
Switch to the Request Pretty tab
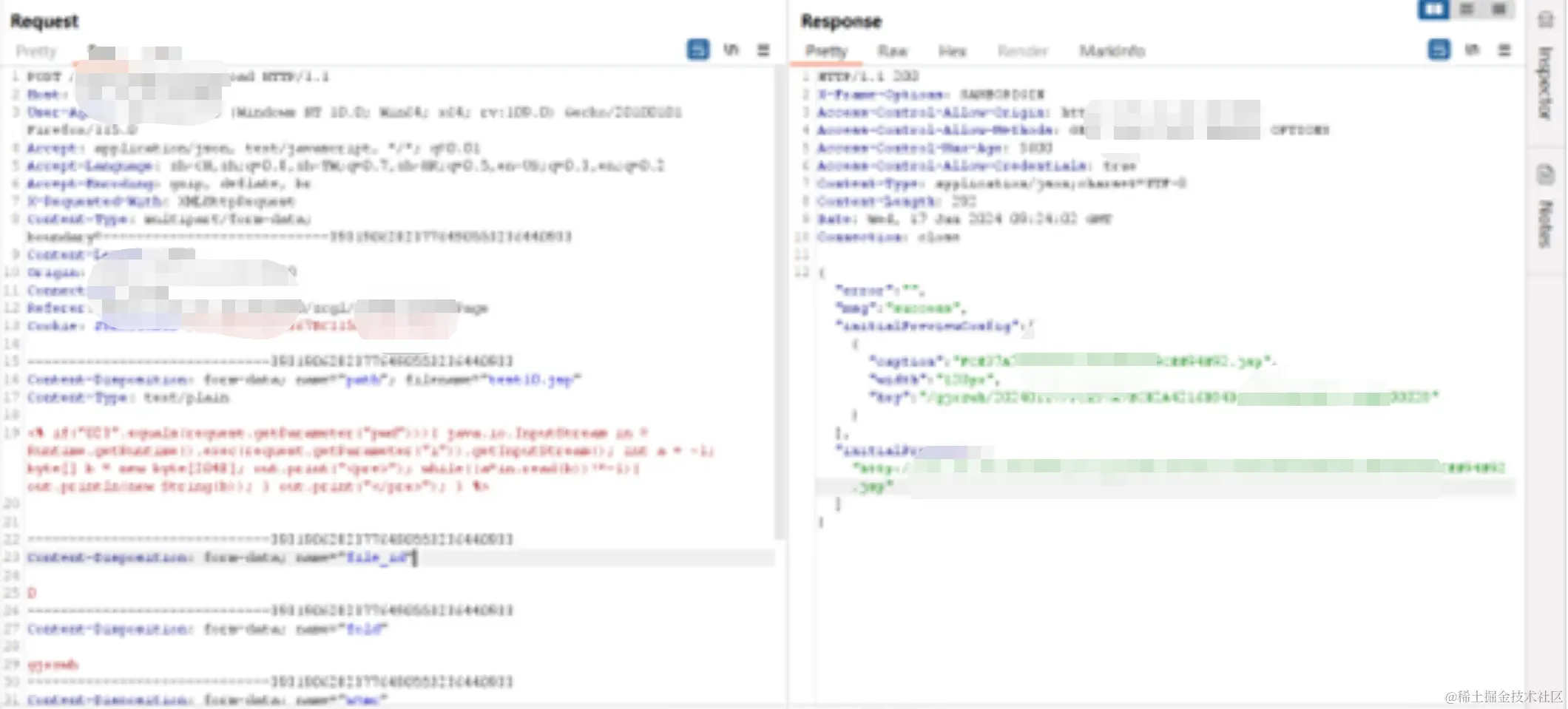coord(36,51)
